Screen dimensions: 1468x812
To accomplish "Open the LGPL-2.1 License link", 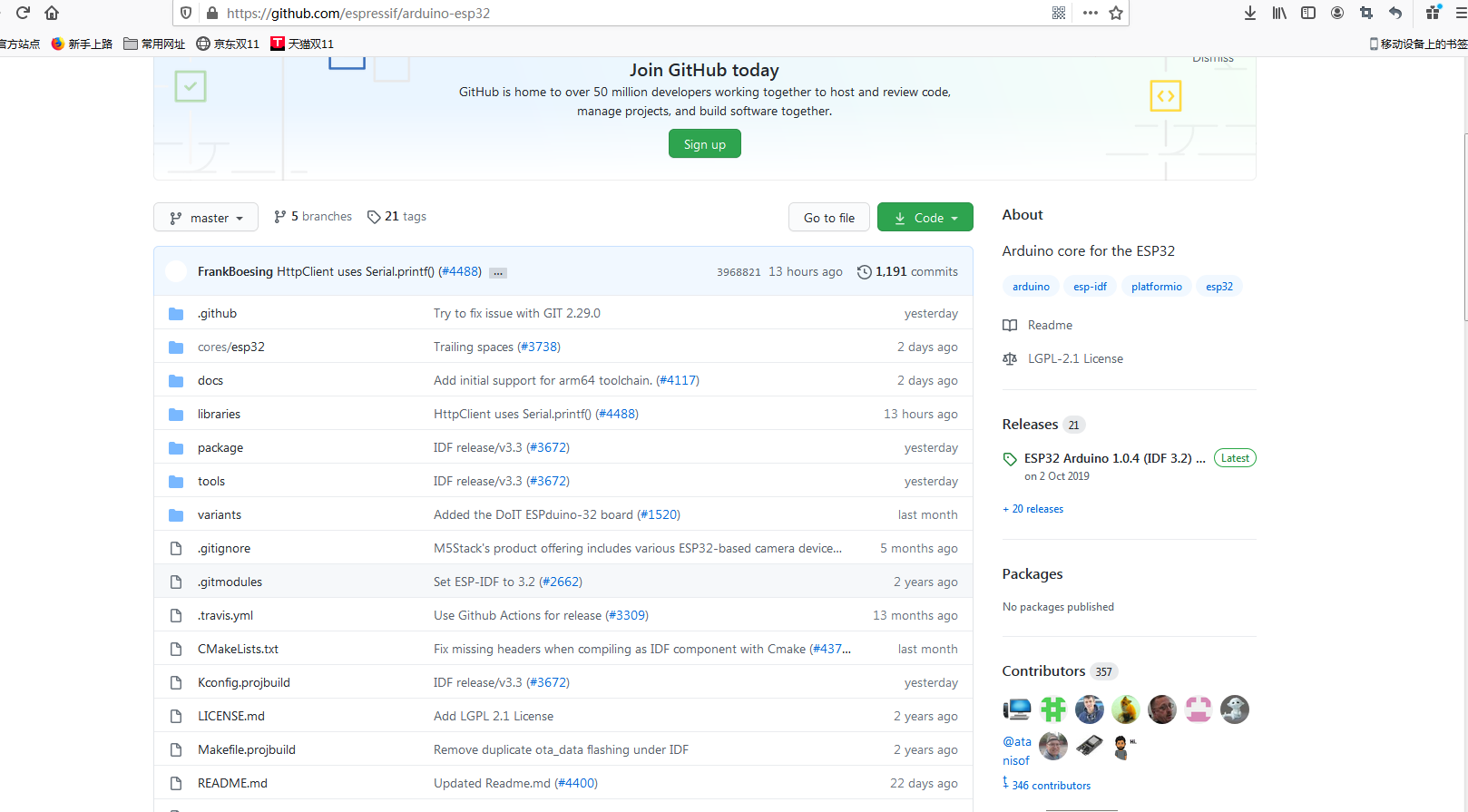I will coord(1075,359).
